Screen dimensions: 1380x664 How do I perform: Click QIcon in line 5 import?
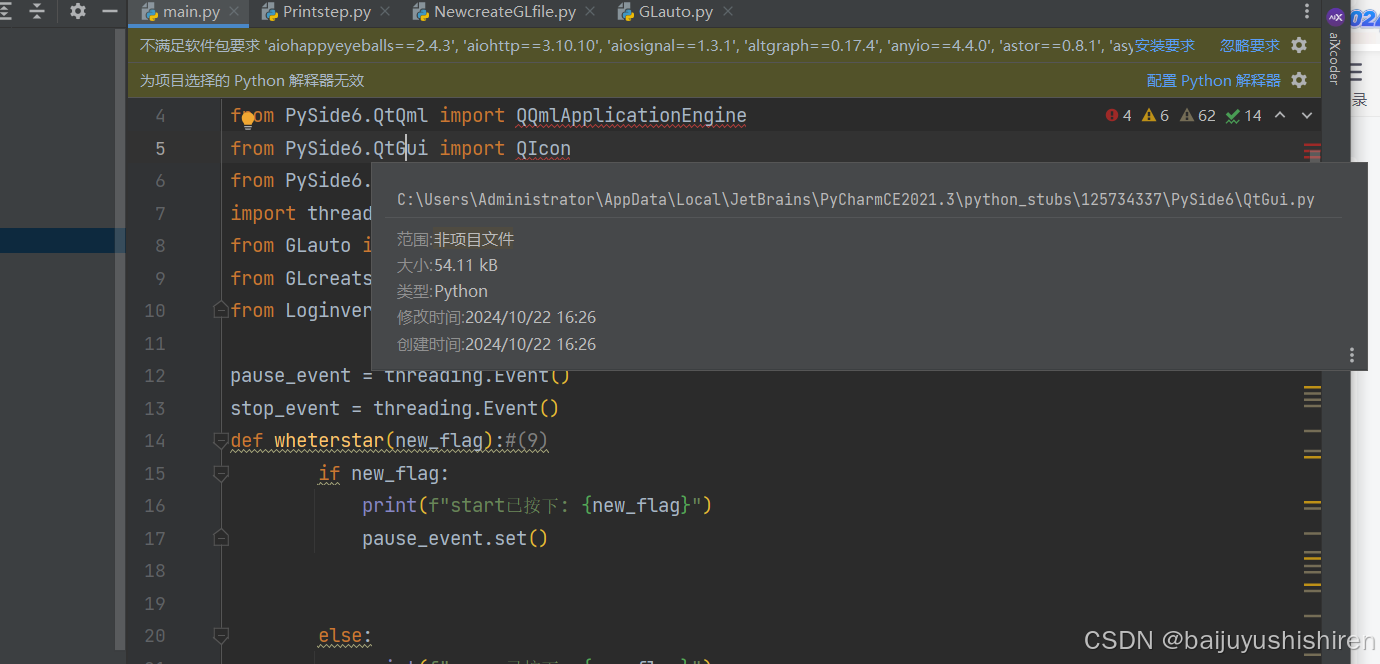click(x=543, y=148)
